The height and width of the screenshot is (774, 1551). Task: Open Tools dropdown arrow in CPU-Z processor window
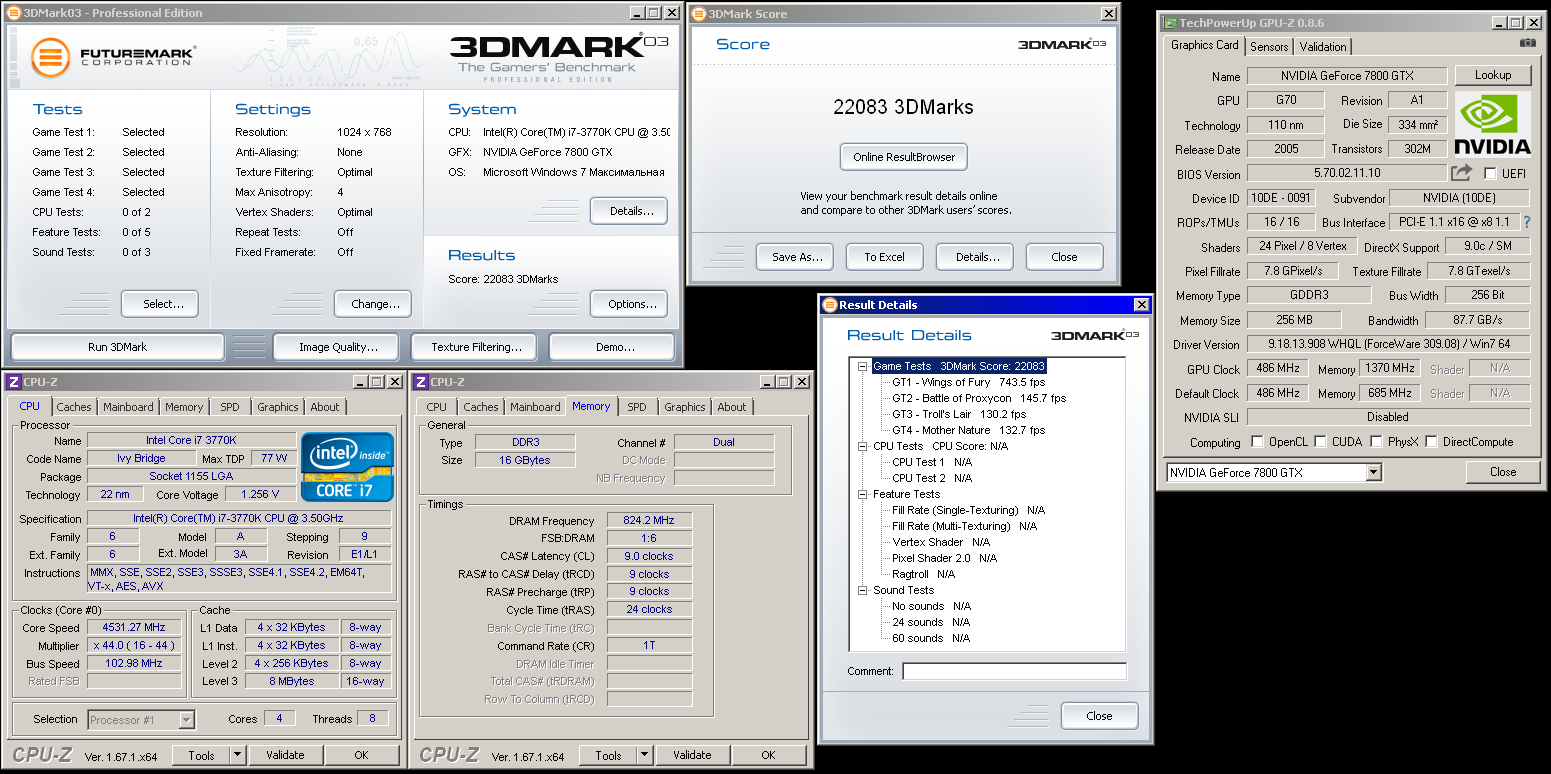pyautogui.click(x=237, y=755)
